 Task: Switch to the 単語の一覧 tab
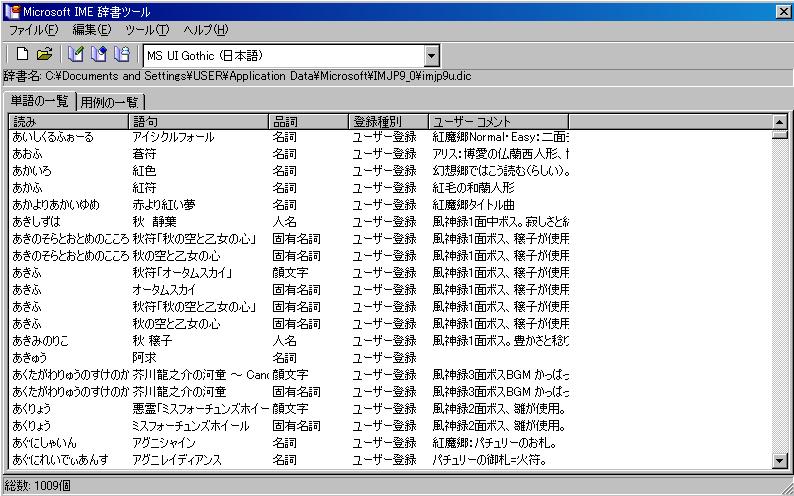39,101
